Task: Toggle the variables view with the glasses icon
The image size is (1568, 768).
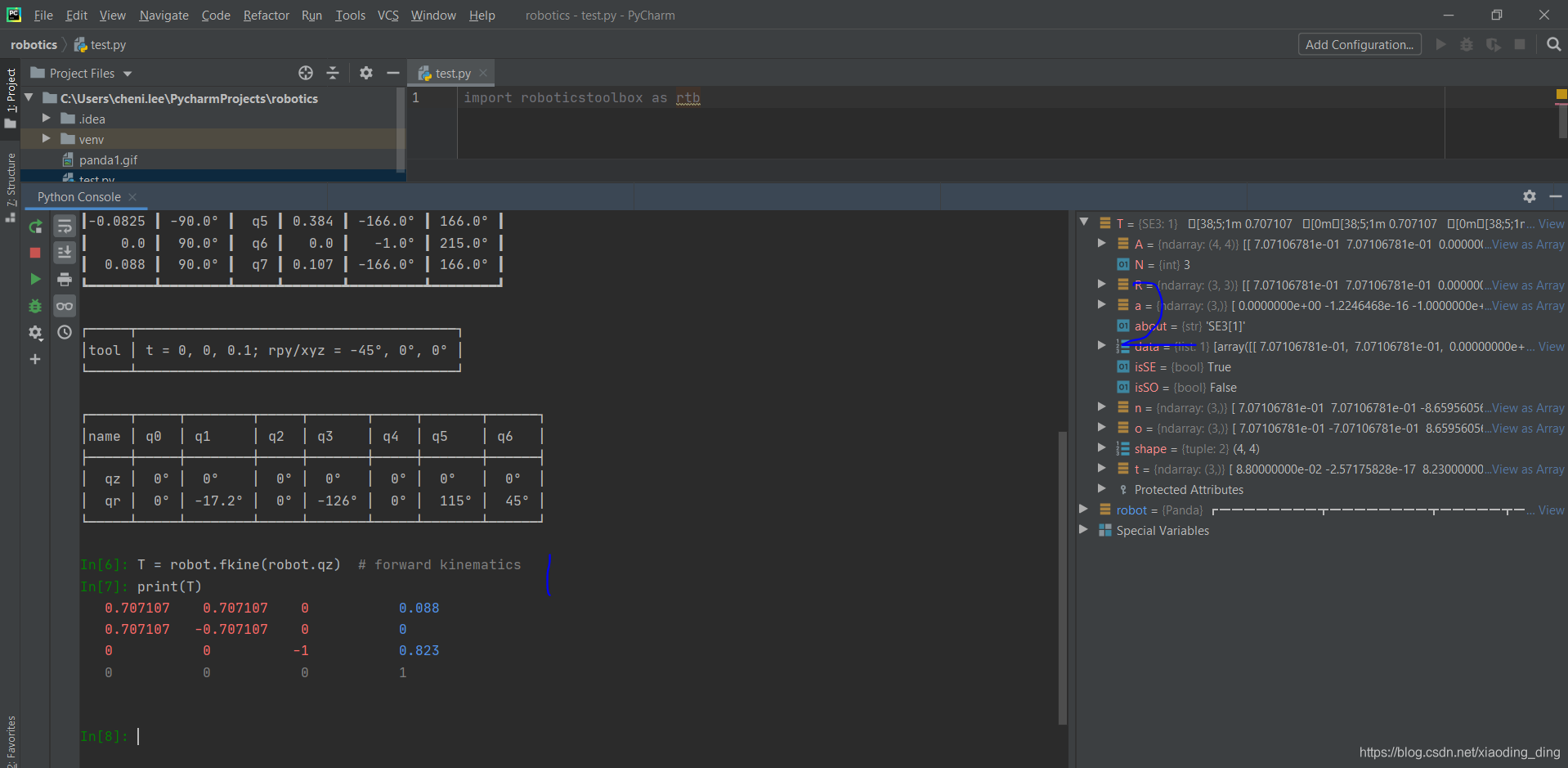Action: click(x=65, y=306)
